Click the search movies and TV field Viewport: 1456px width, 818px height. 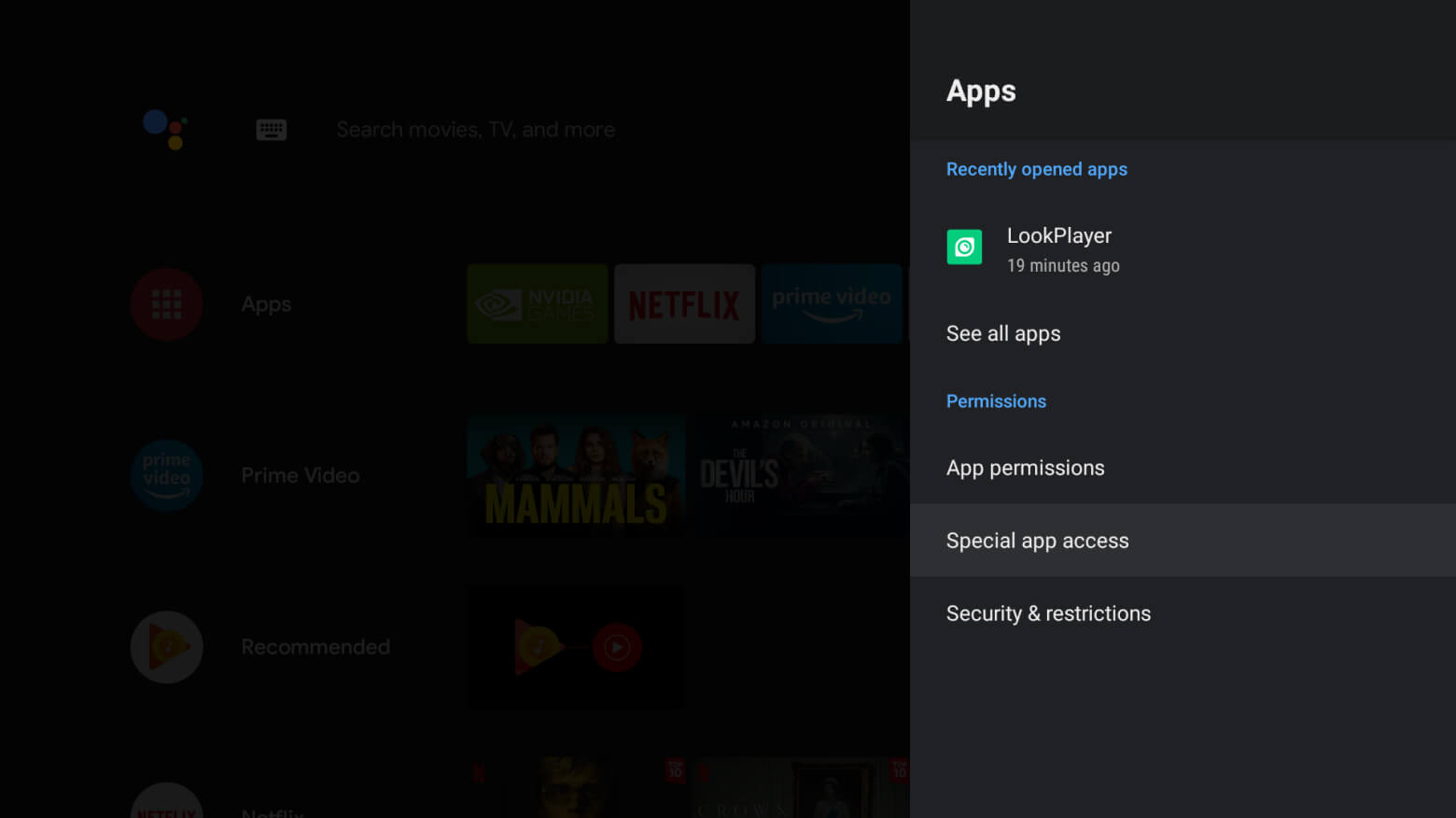475,129
